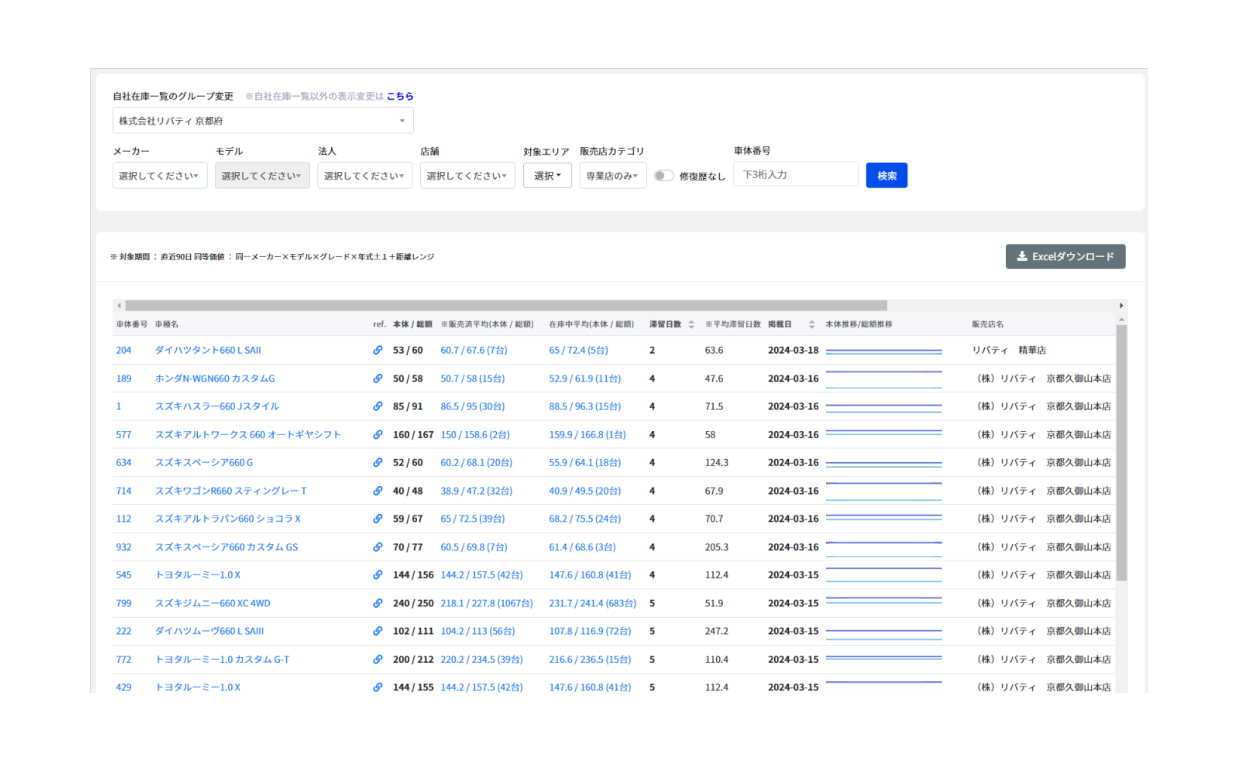Screen dimensions: 1240x760
Task: Click the 販売店名 column header
Action: pyautogui.click(x=988, y=324)
